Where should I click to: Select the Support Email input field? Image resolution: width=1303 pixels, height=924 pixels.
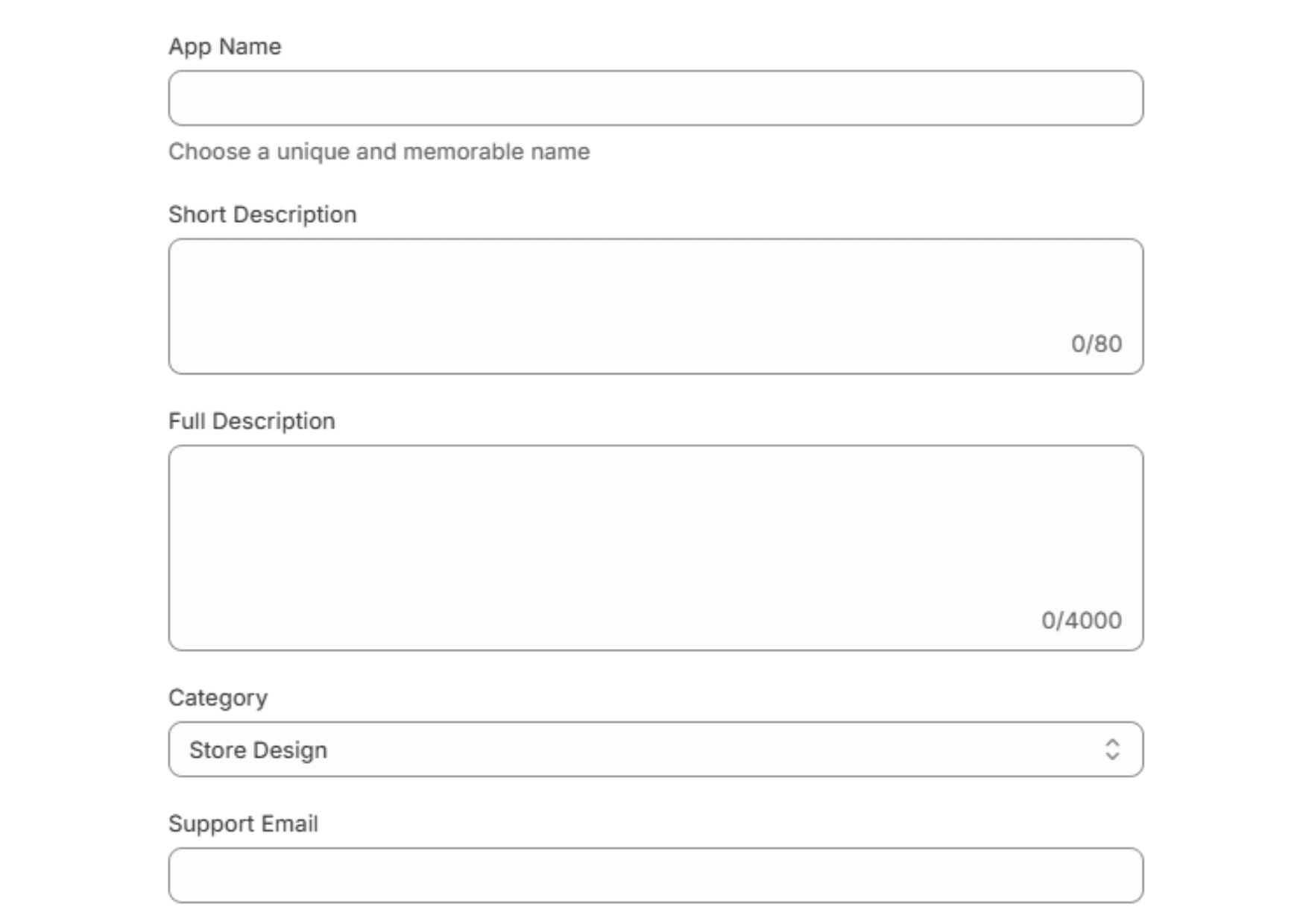[x=655, y=875]
